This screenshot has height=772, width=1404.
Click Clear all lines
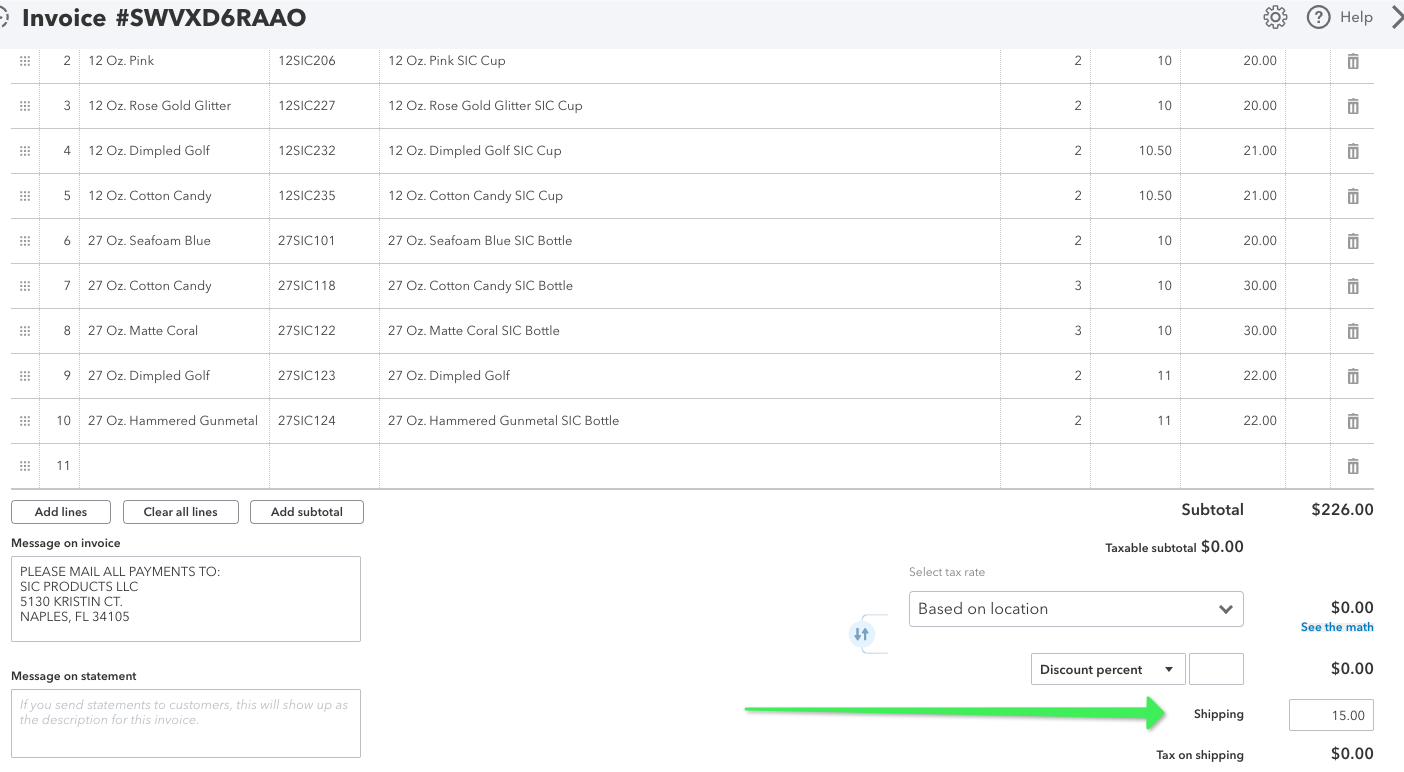click(x=180, y=511)
